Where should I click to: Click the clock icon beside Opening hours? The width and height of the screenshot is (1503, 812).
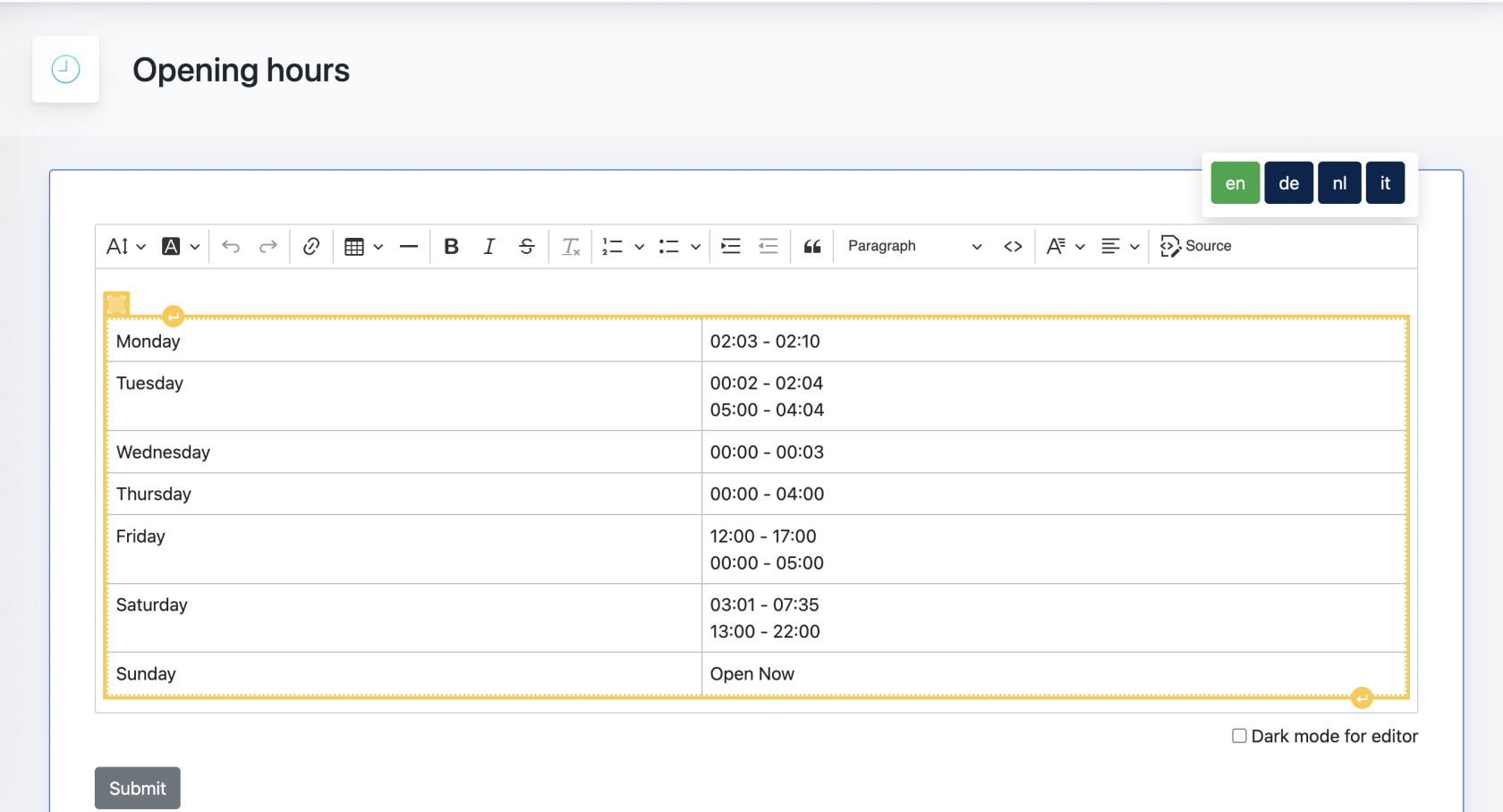click(65, 69)
